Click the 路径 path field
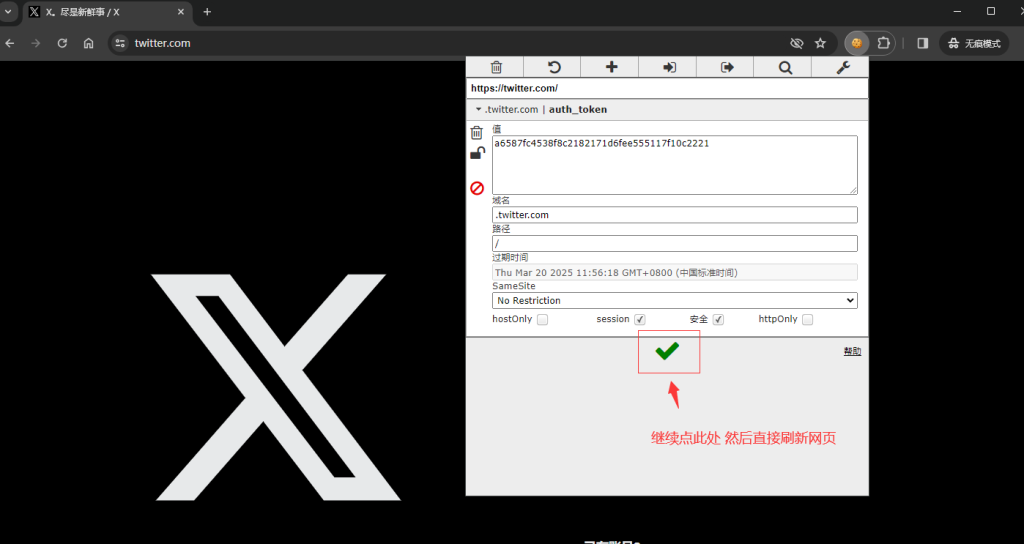 point(675,244)
